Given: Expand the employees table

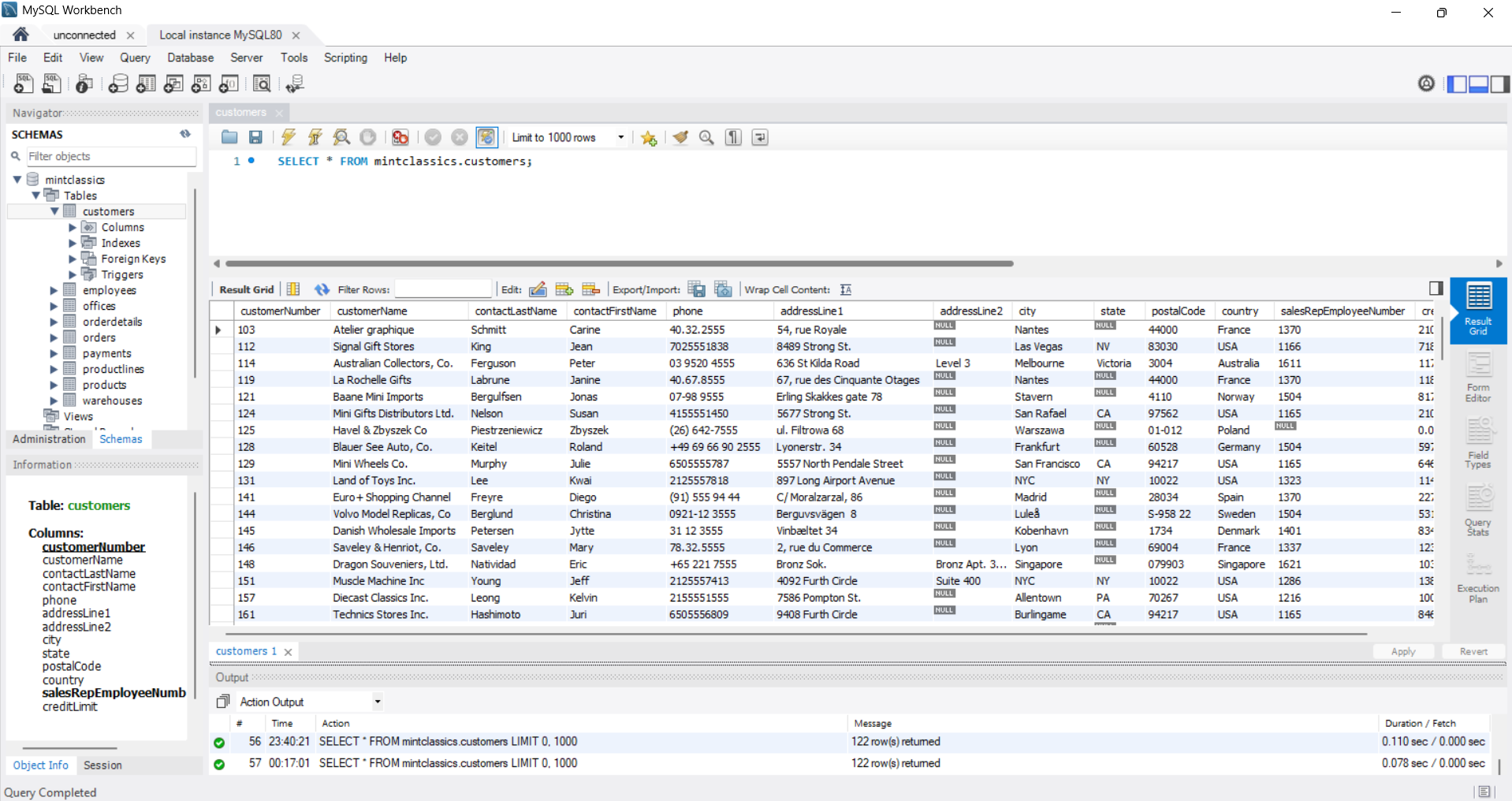Looking at the screenshot, I should (54, 290).
